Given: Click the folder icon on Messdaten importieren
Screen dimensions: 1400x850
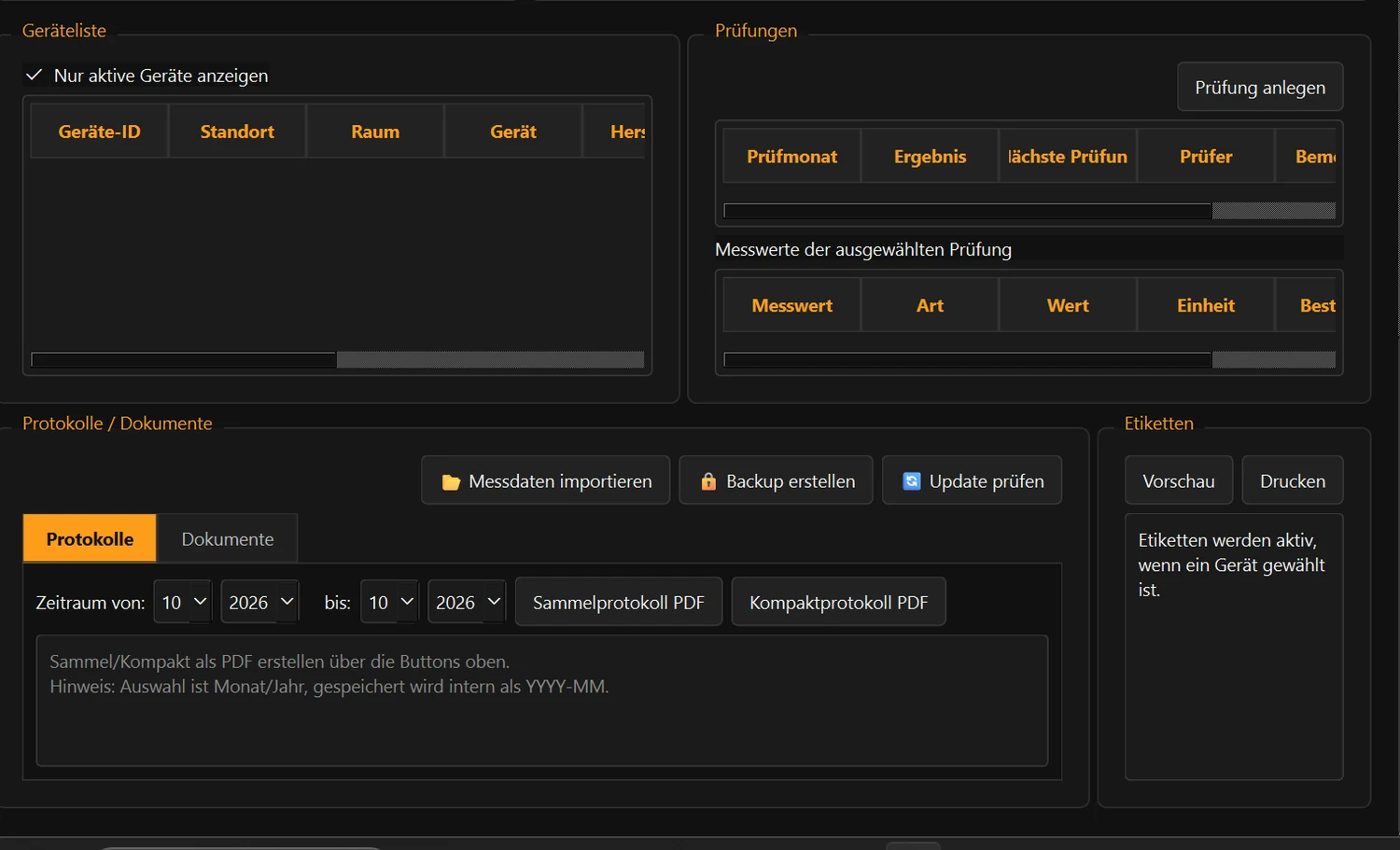Looking at the screenshot, I should click(451, 481).
